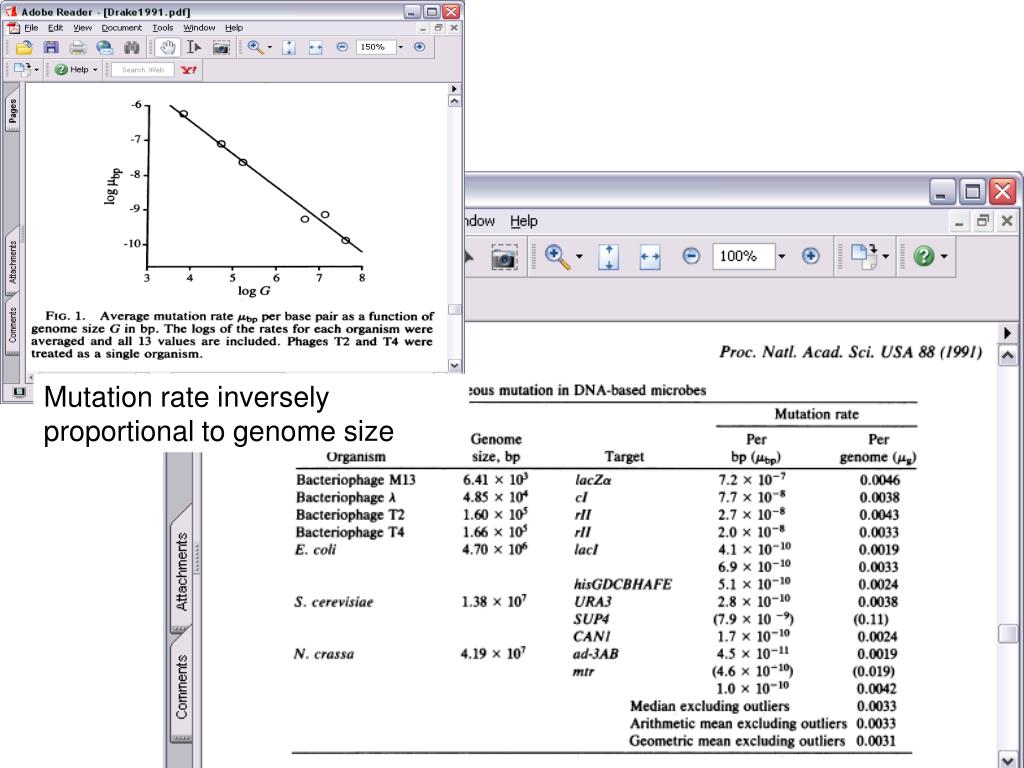Screen dimensions: 1024x768
Task: Expand help icon dropdown in back window
Action: (944, 256)
